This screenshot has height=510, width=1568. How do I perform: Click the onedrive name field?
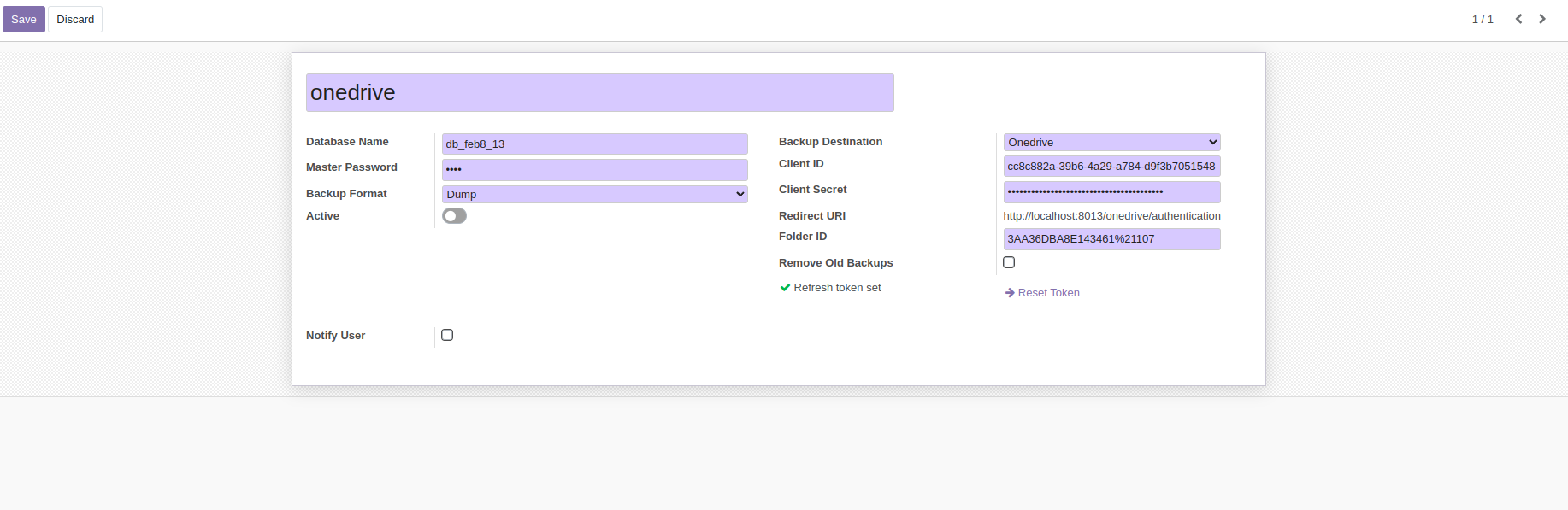[600, 92]
